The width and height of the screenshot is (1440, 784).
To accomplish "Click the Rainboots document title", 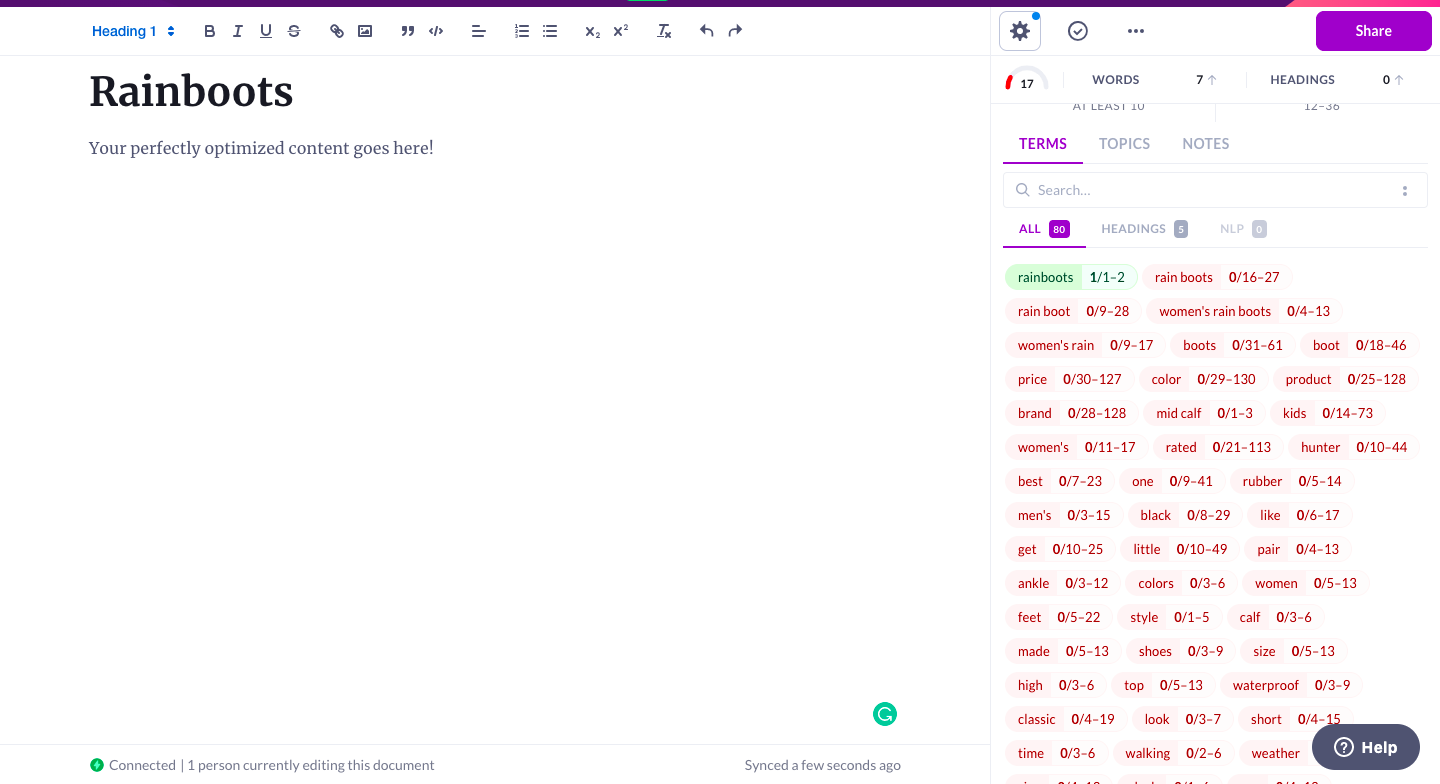I will click(x=191, y=91).
